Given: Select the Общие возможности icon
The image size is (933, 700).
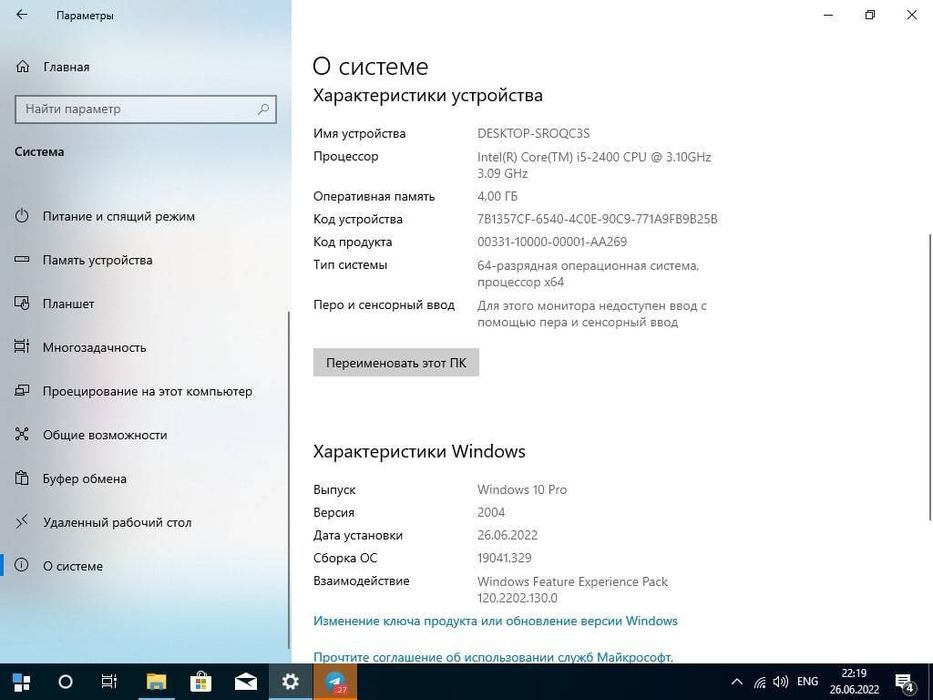Looking at the screenshot, I should [x=22, y=435].
